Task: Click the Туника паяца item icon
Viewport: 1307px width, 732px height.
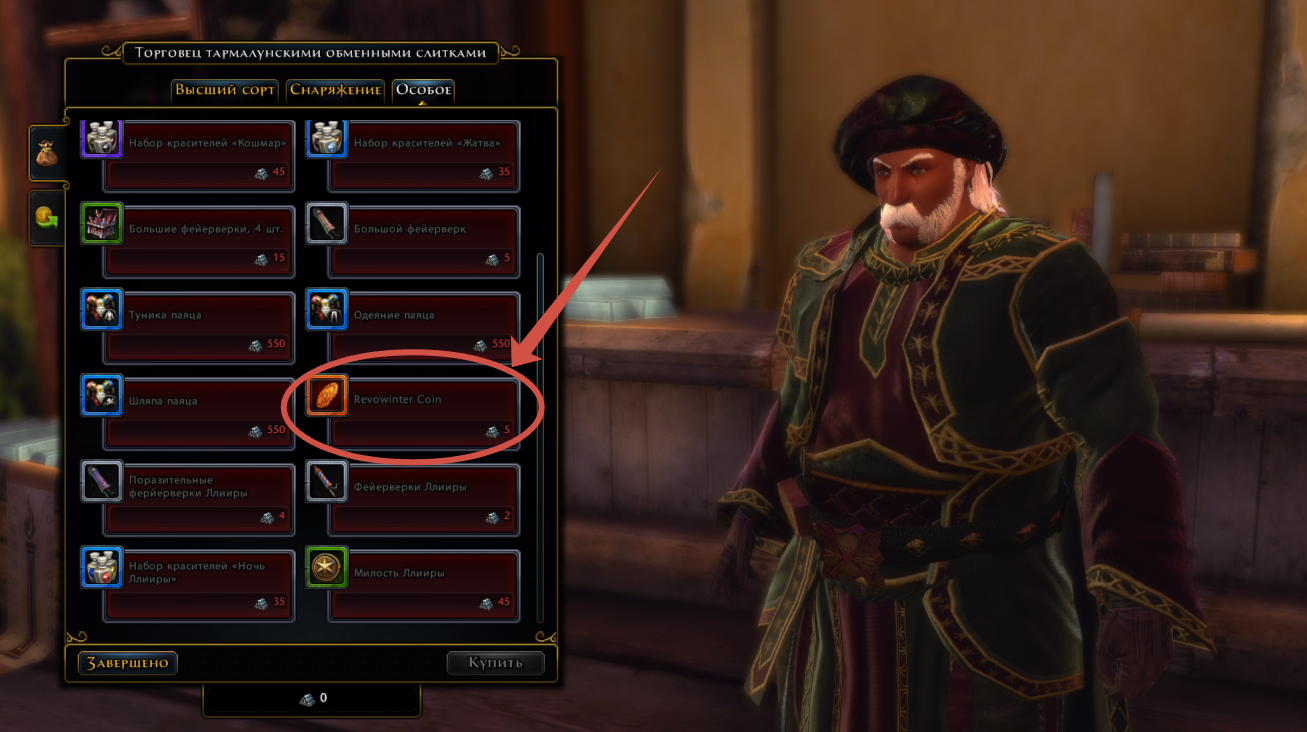Action: tap(102, 309)
